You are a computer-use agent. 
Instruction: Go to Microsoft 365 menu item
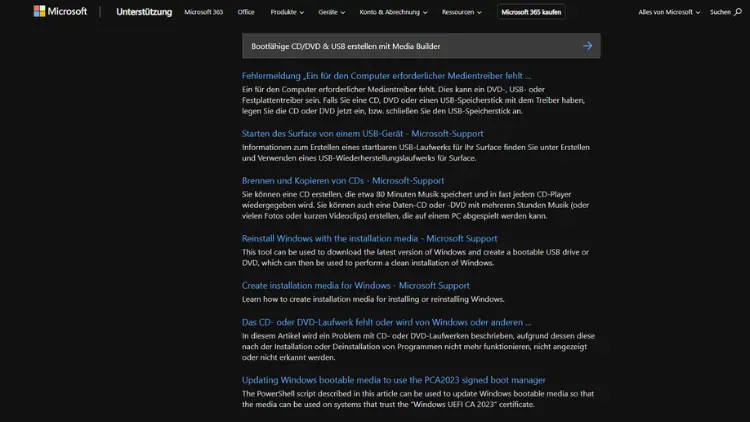[x=204, y=12]
